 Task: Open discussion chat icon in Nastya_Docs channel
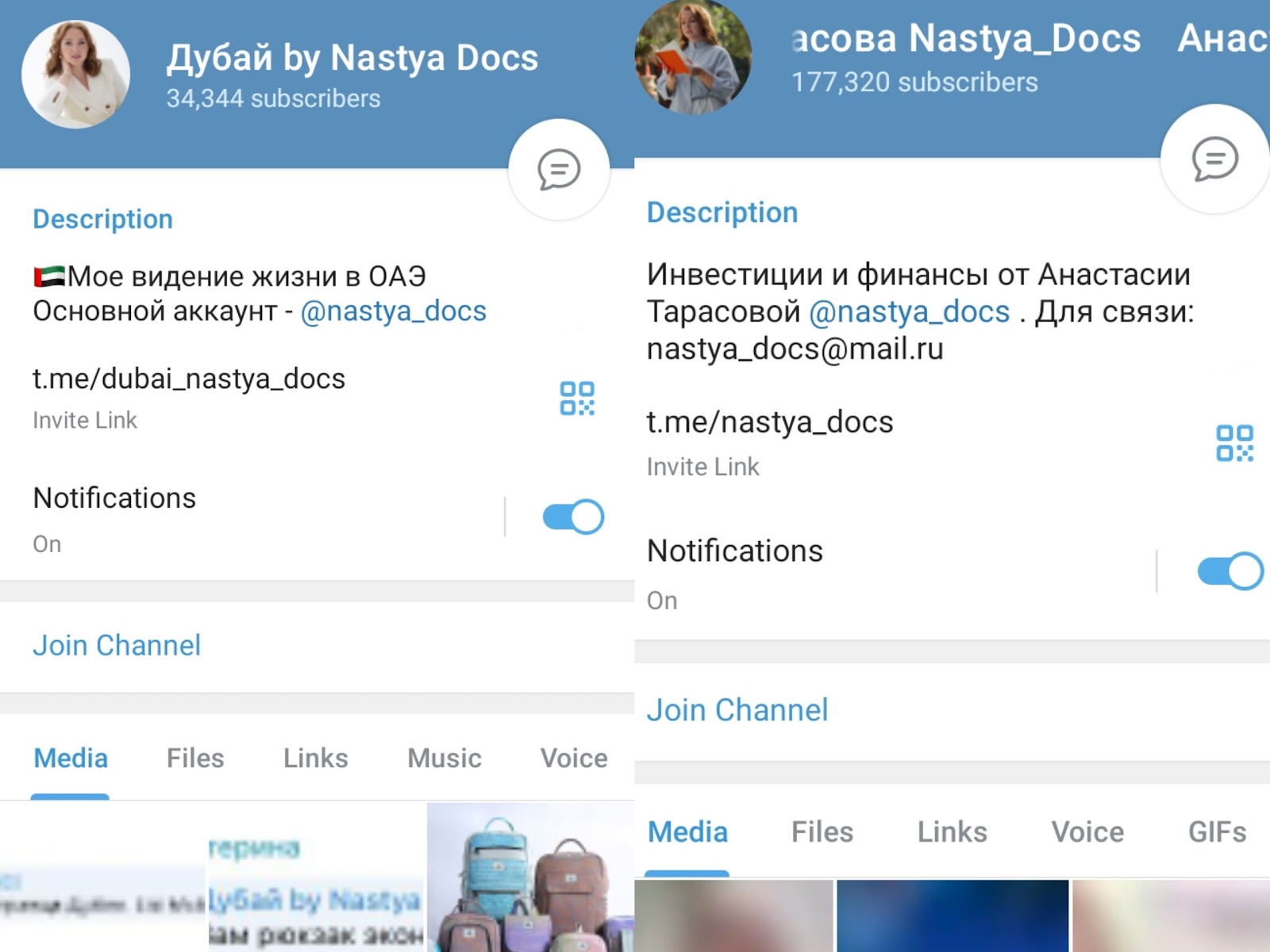coord(1214,159)
